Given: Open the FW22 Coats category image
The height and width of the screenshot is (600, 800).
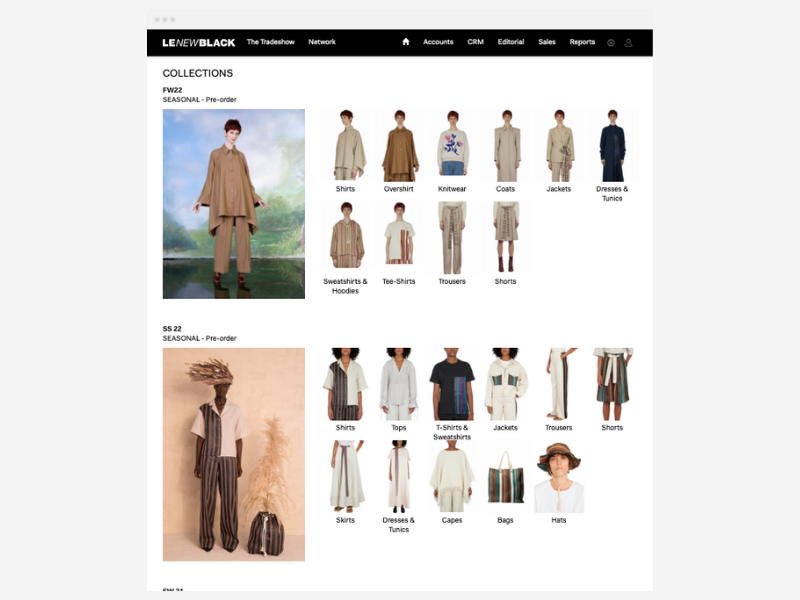Looking at the screenshot, I should [x=505, y=145].
